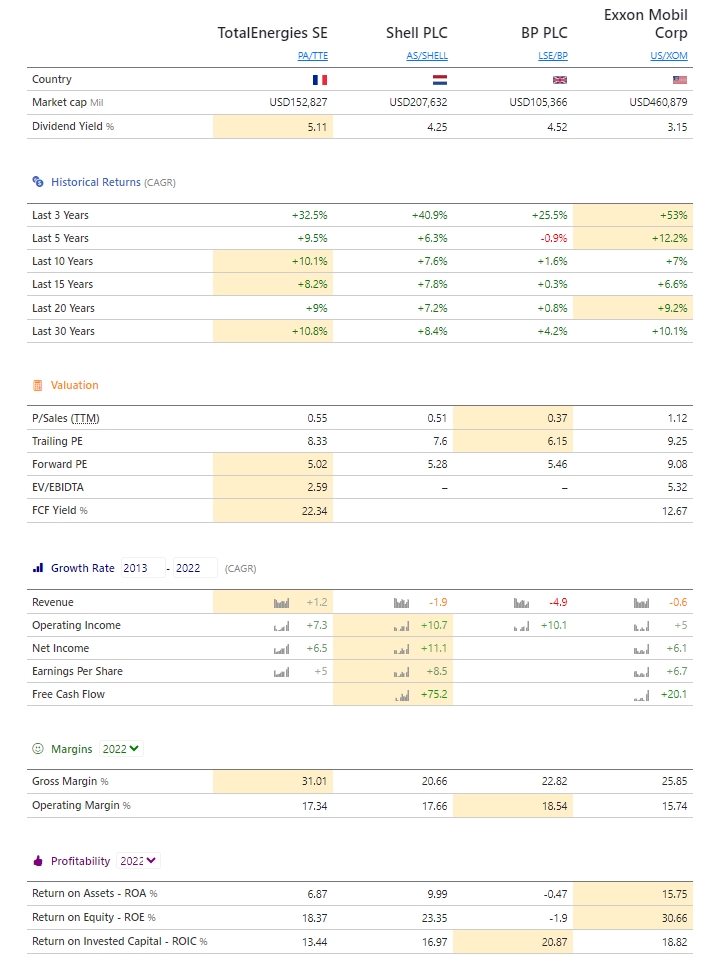This screenshot has height=973, width=706.
Task: Click Exxon Mobil operating income sparkline
Action: coord(641,626)
